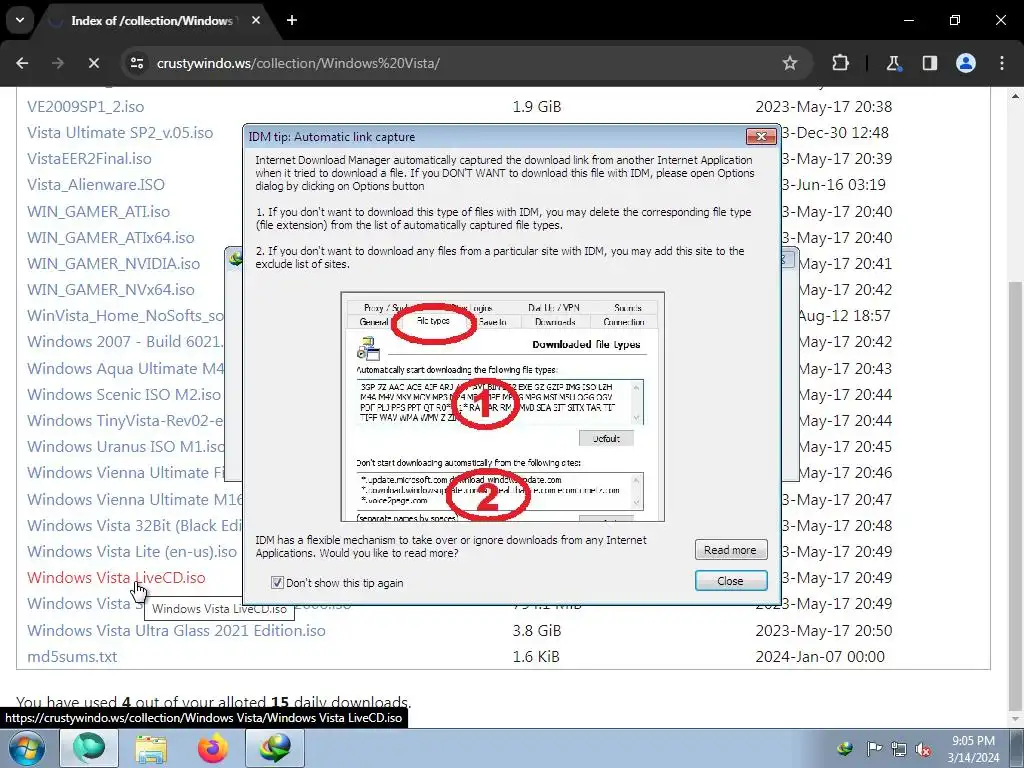The width and height of the screenshot is (1024, 768).
Task: Open the clock showing 9:05 PM
Action: [x=973, y=749]
